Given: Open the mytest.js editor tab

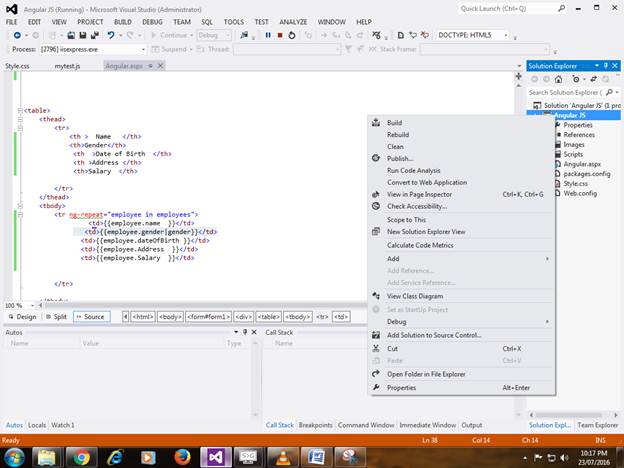Looking at the screenshot, I should coord(66,65).
